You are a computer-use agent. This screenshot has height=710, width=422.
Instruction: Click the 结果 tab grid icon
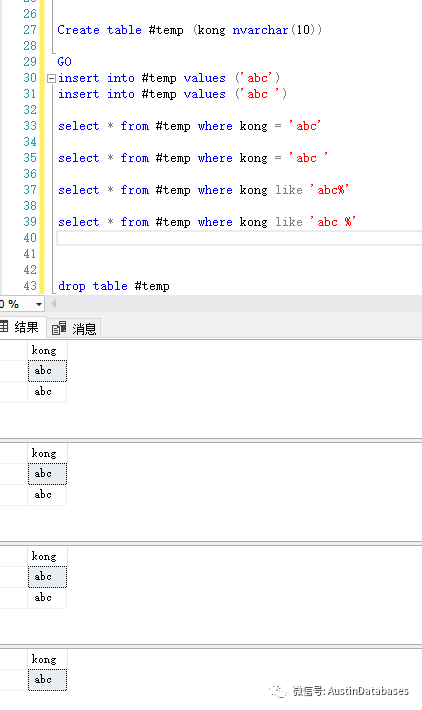coord(4,326)
